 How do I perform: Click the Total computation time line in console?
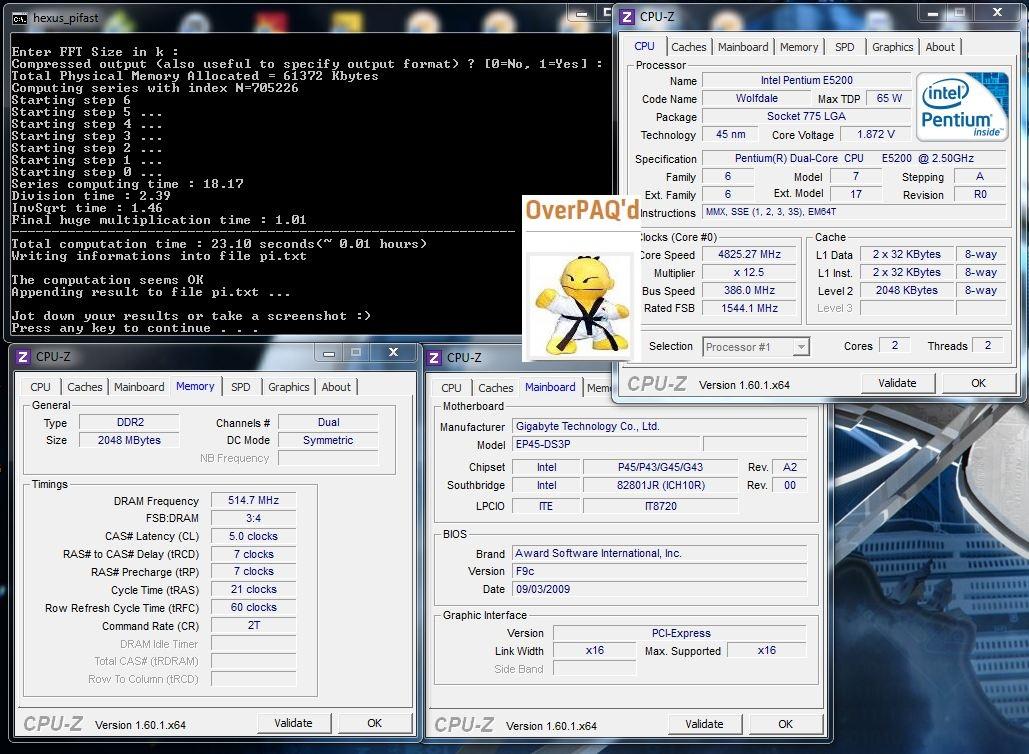219,244
